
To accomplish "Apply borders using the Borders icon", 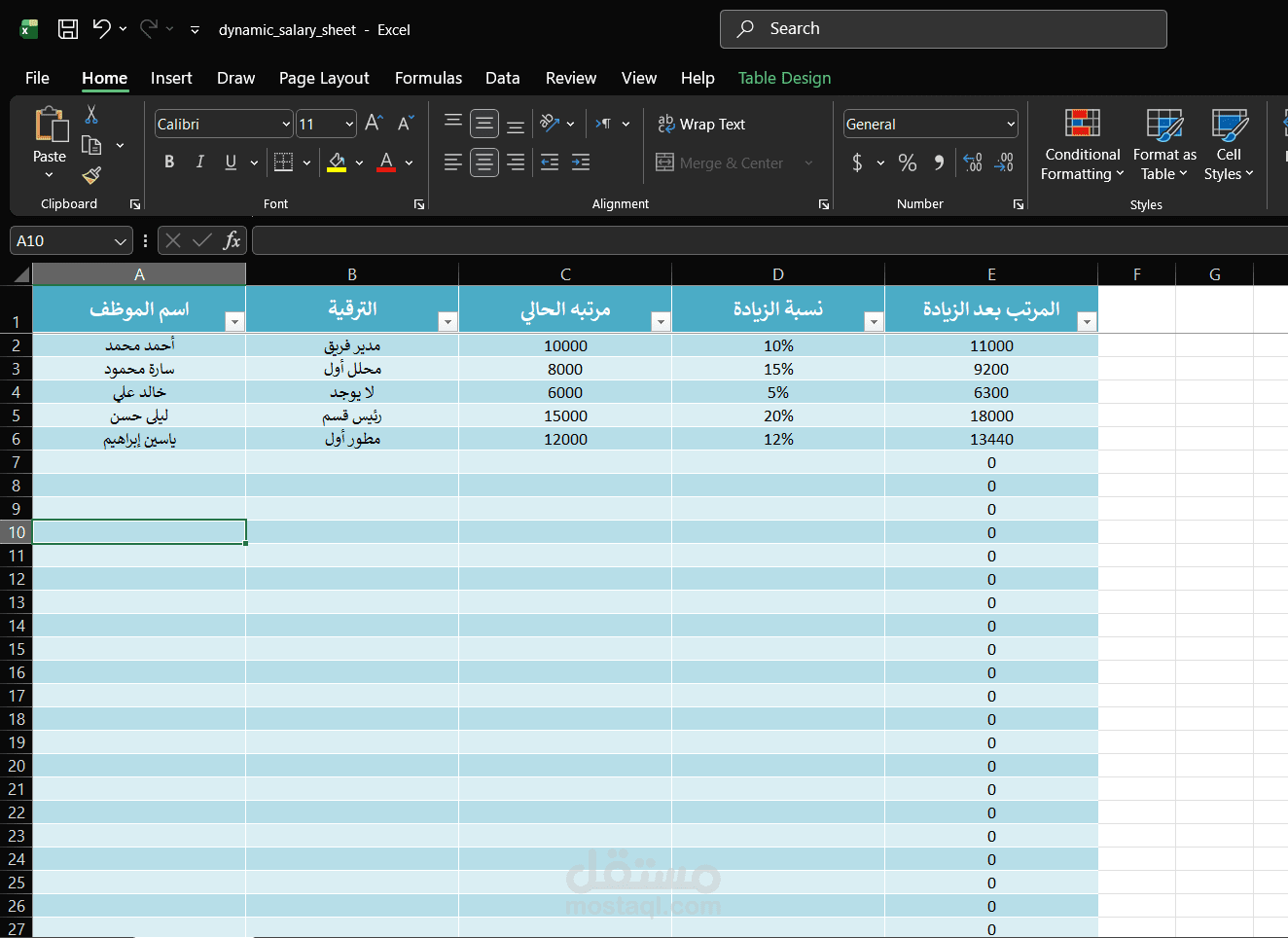I will coord(283,162).
